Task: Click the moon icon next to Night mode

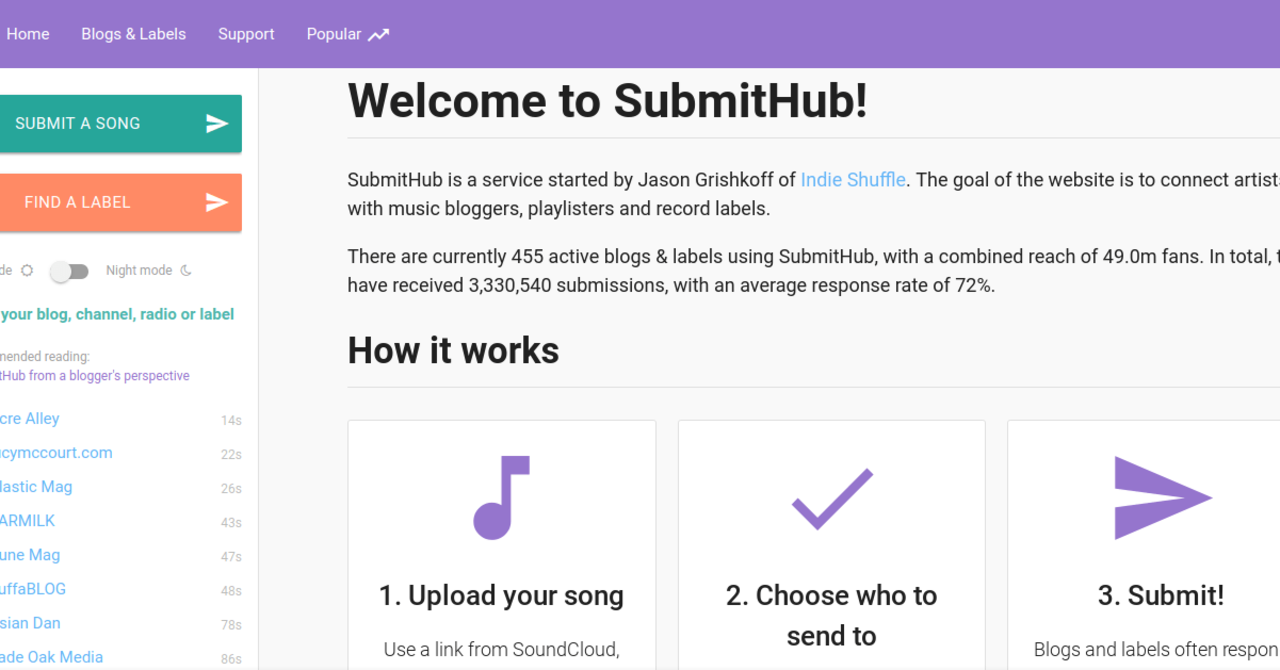Action: click(186, 270)
